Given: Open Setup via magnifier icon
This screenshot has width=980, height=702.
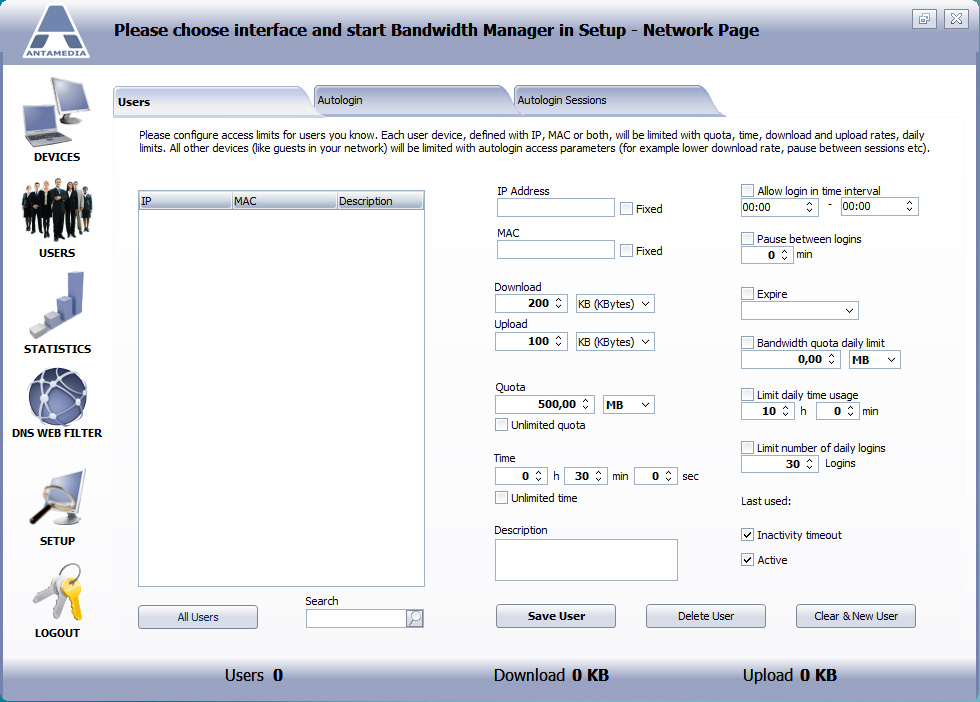Looking at the screenshot, I should coord(57,498).
